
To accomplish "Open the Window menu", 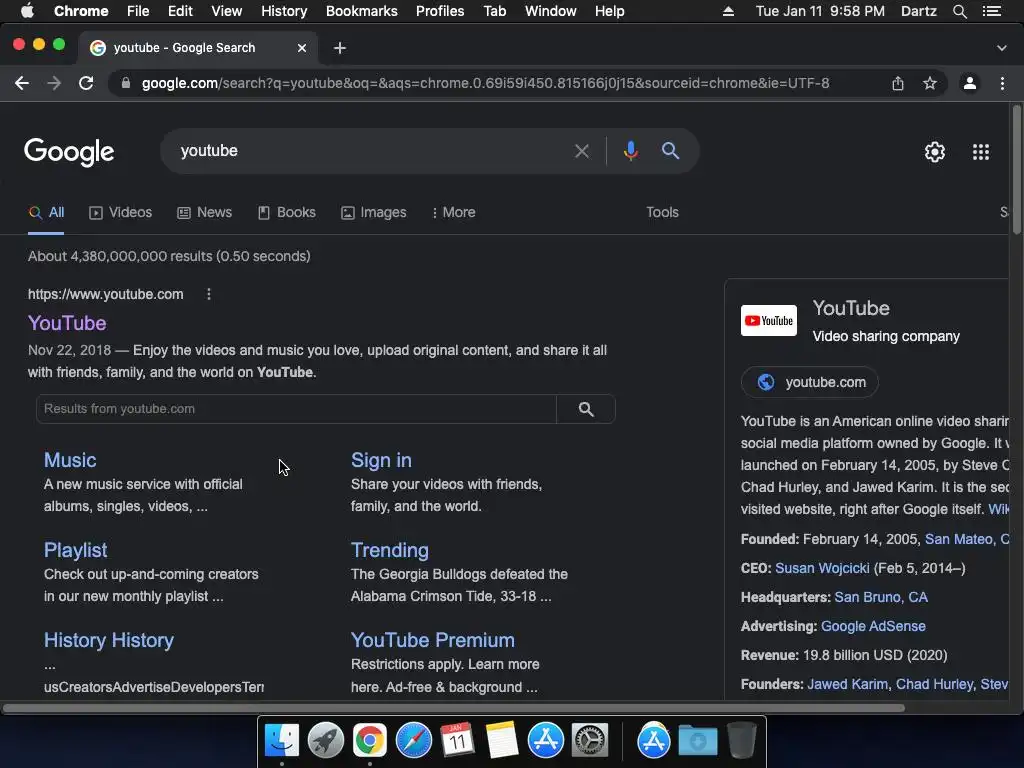I will 551,11.
